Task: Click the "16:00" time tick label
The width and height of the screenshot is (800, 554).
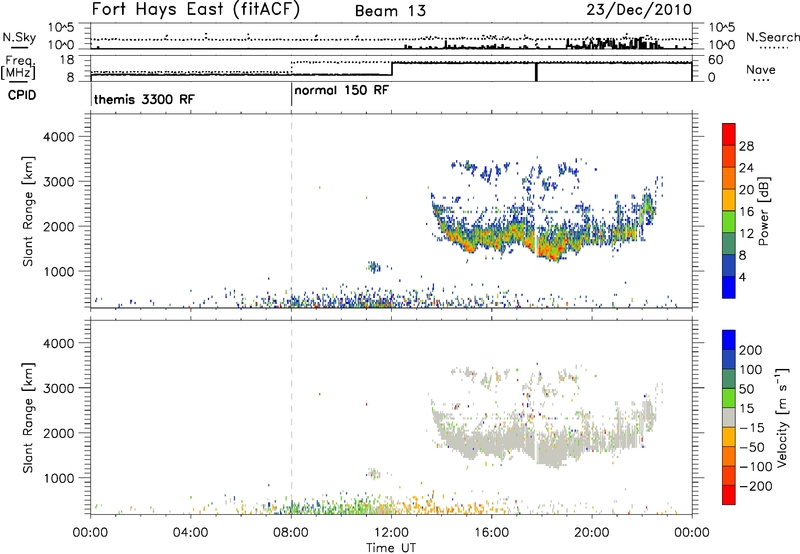Action: click(491, 533)
